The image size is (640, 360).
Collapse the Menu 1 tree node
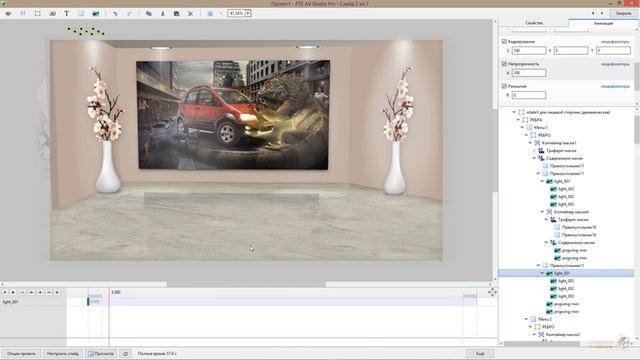(x=522, y=127)
